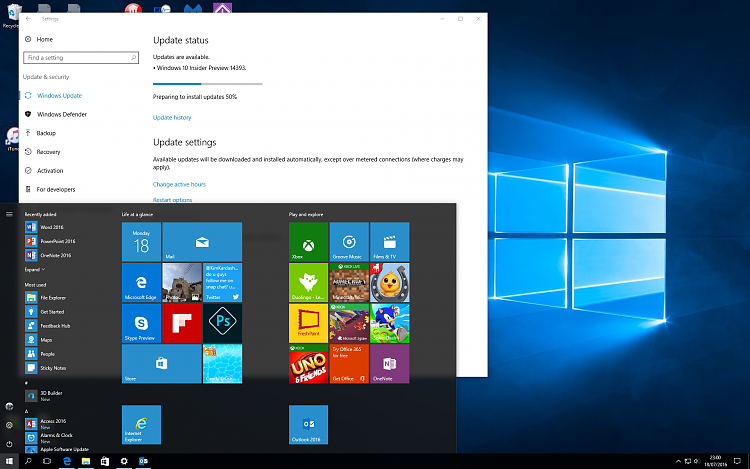
Task: Open the OneNote tile
Action: click(389, 364)
